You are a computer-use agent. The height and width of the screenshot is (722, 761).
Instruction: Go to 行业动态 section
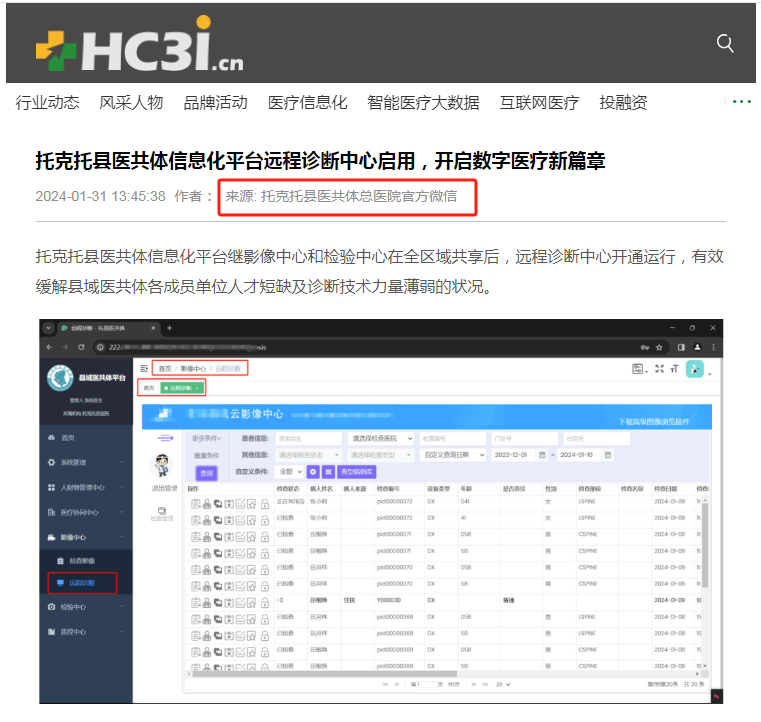47,102
